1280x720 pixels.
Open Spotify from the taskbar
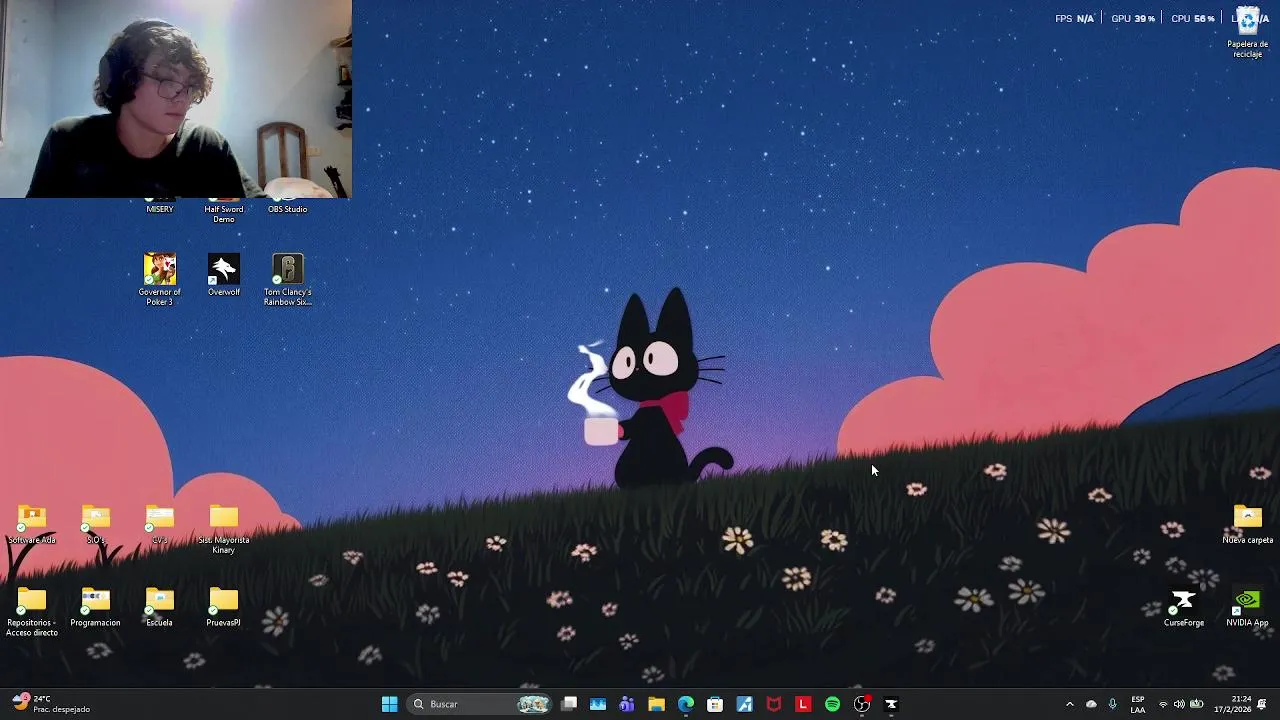(832, 704)
